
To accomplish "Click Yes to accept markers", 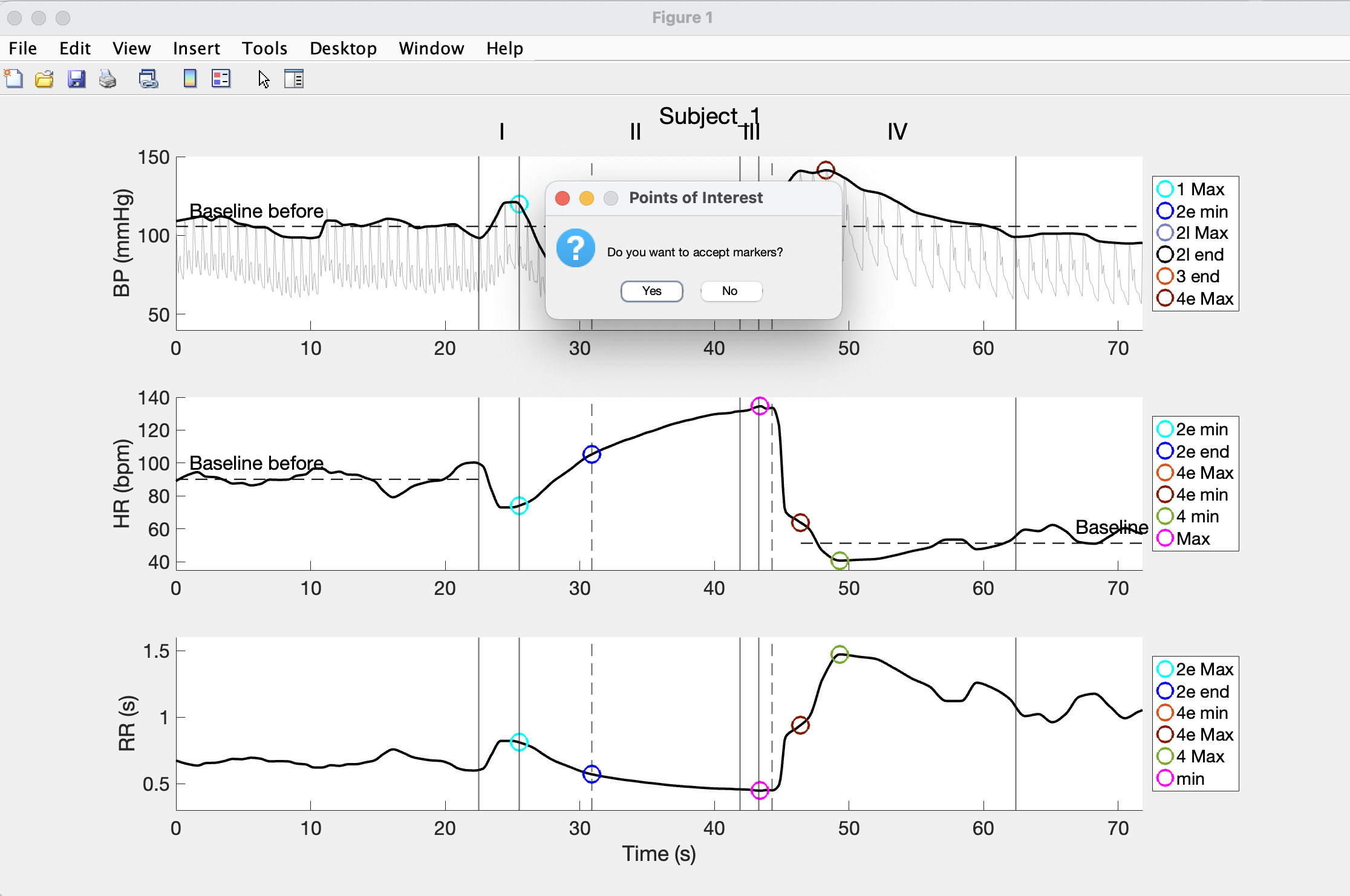I will coord(651,291).
